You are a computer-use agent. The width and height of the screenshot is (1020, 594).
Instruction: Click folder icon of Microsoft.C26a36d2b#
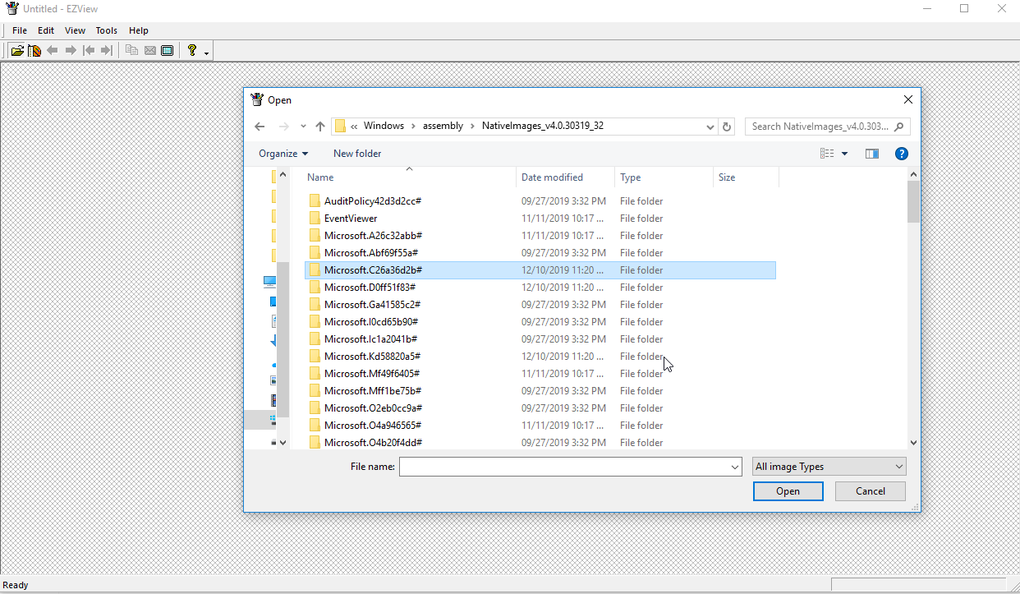pyautogui.click(x=315, y=270)
